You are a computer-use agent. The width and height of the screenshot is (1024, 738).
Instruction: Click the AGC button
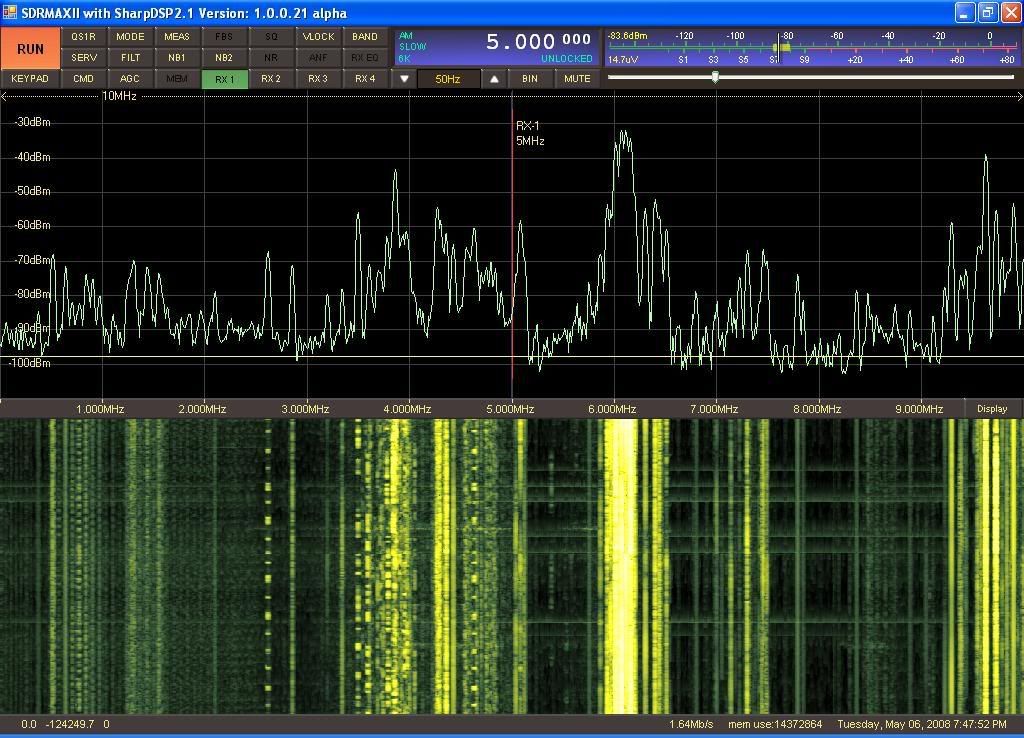130,79
